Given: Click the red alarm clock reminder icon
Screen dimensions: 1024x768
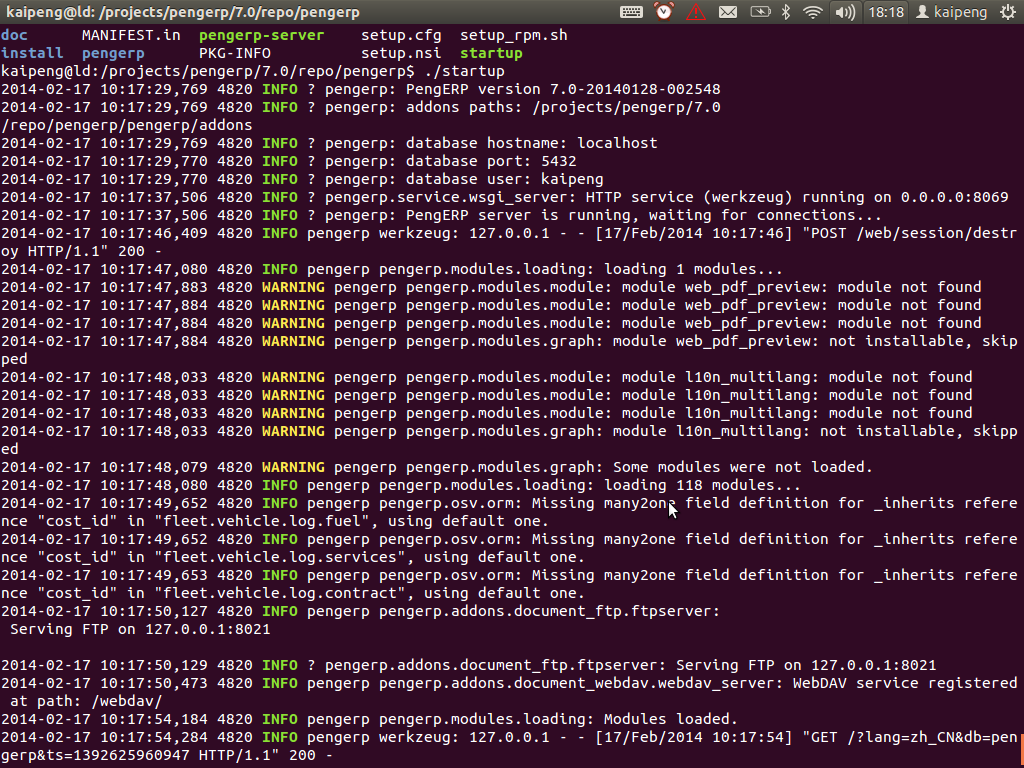Looking at the screenshot, I should click(x=663, y=12).
